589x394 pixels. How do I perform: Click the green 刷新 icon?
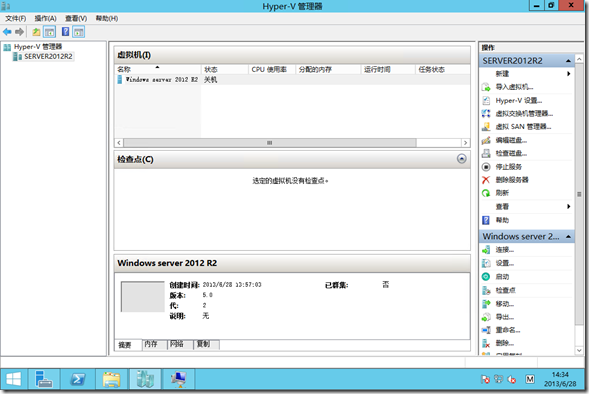click(486, 193)
